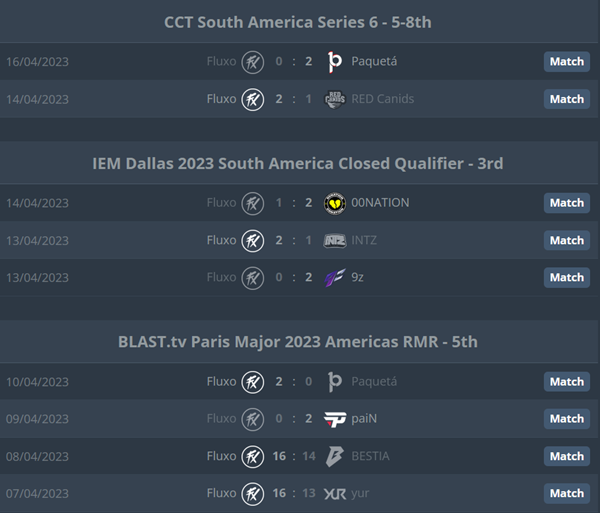Click the INTZ team logo
This screenshot has width=600, height=513.
tap(335, 241)
